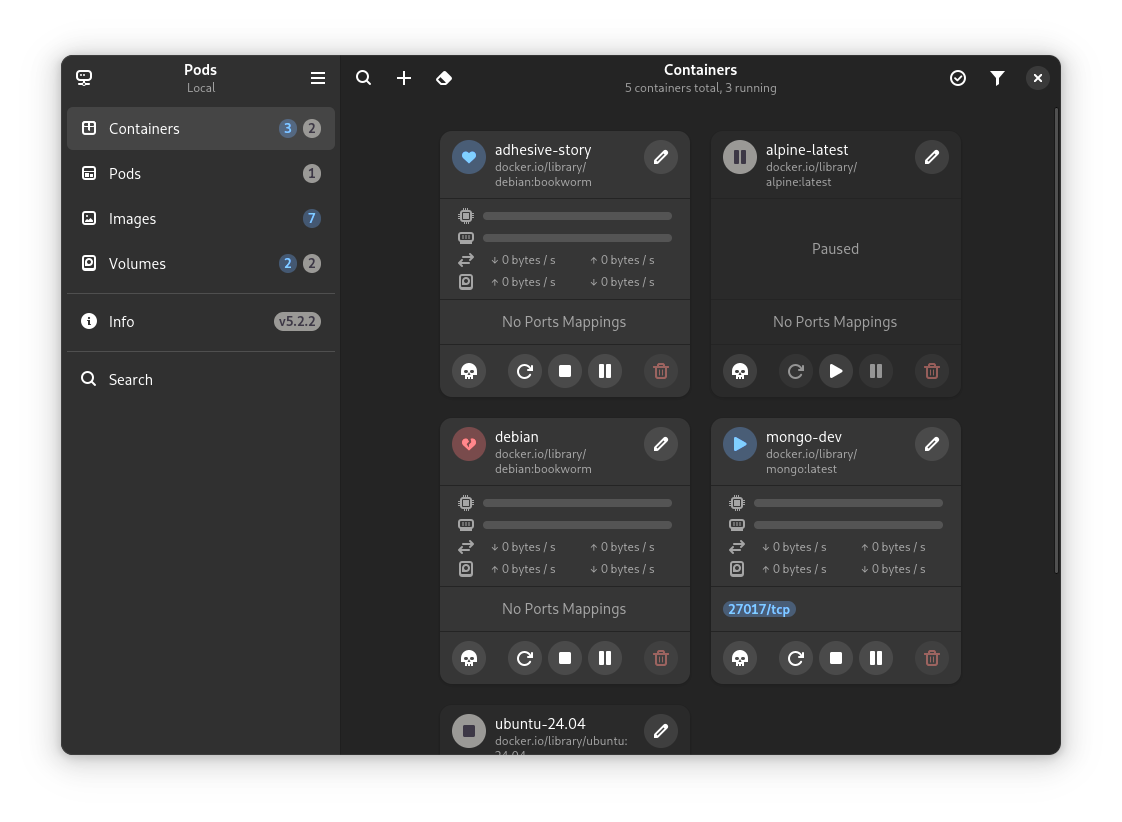Open the containers filter funnel menu
This screenshot has height=822, width=1122.
[997, 78]
